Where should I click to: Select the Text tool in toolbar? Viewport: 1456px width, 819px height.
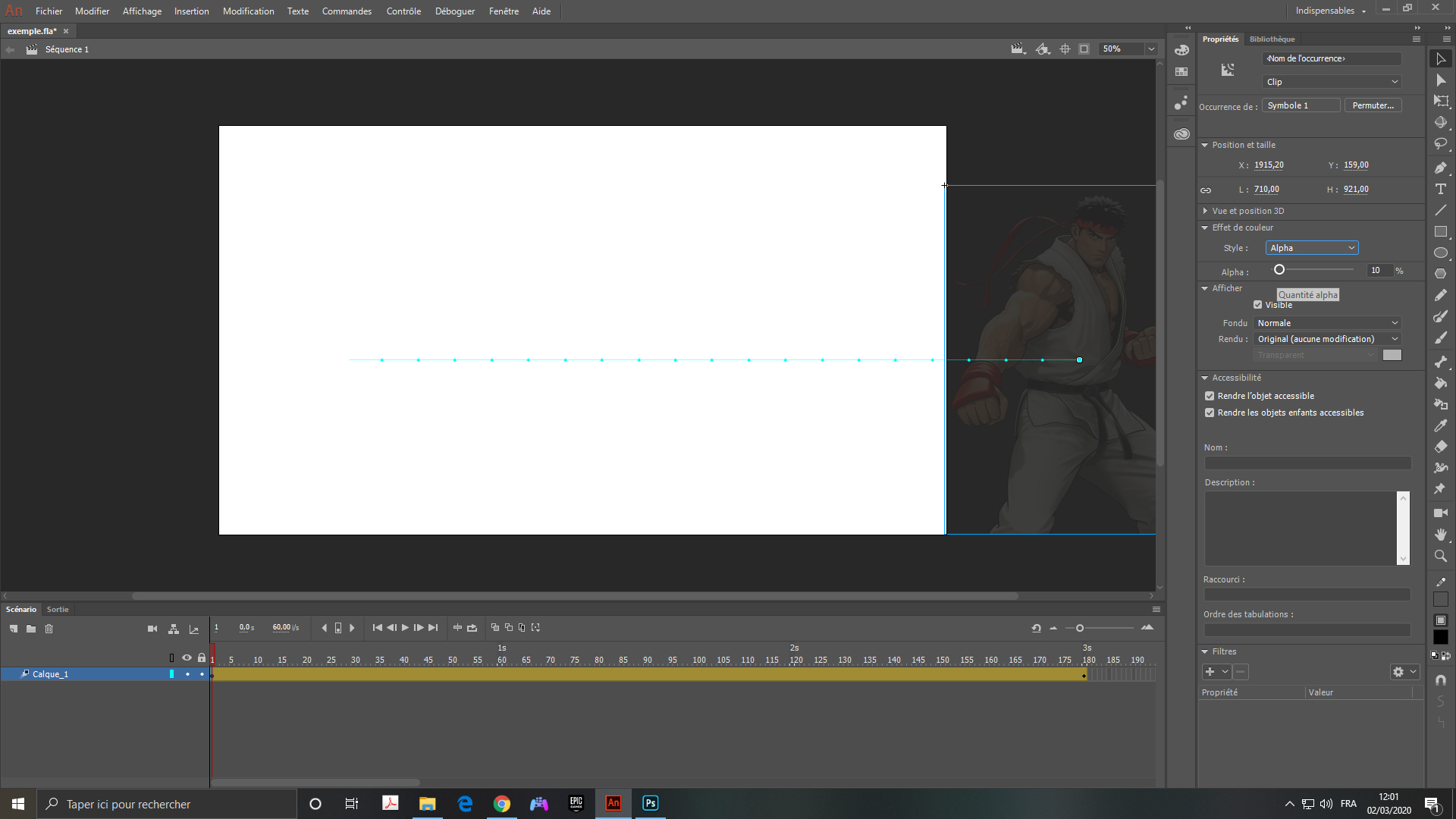(1441, 189)
